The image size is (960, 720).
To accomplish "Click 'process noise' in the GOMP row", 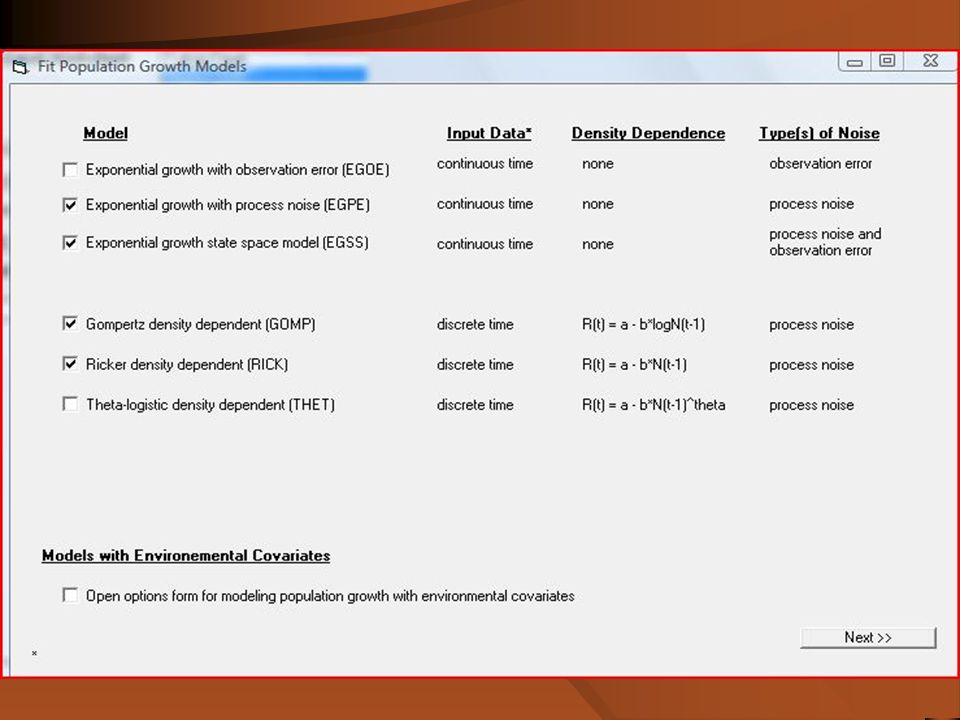I will click(811, 324).
